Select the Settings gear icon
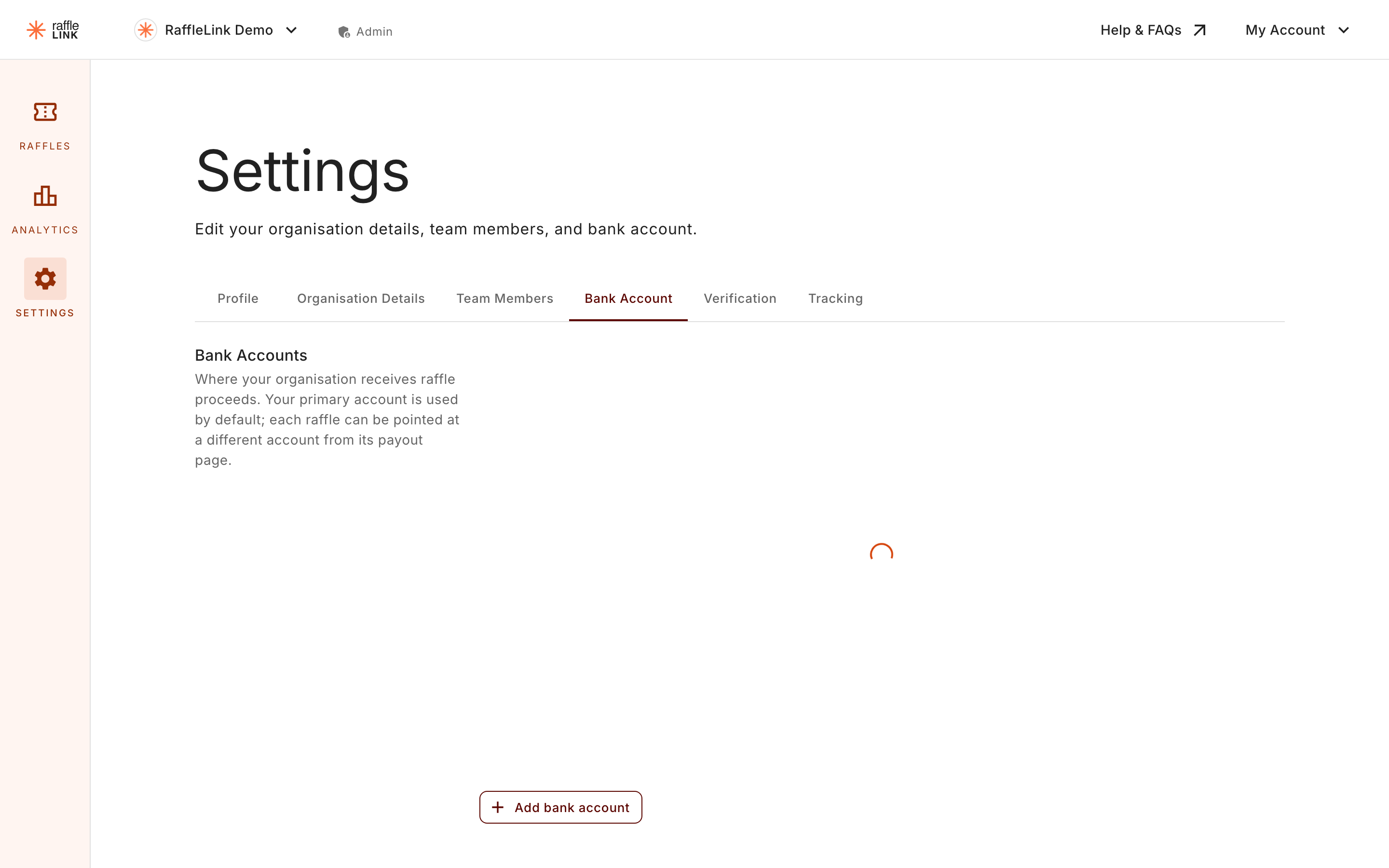Viewport: 1389px width, 868px height. (x=45, y=278)
